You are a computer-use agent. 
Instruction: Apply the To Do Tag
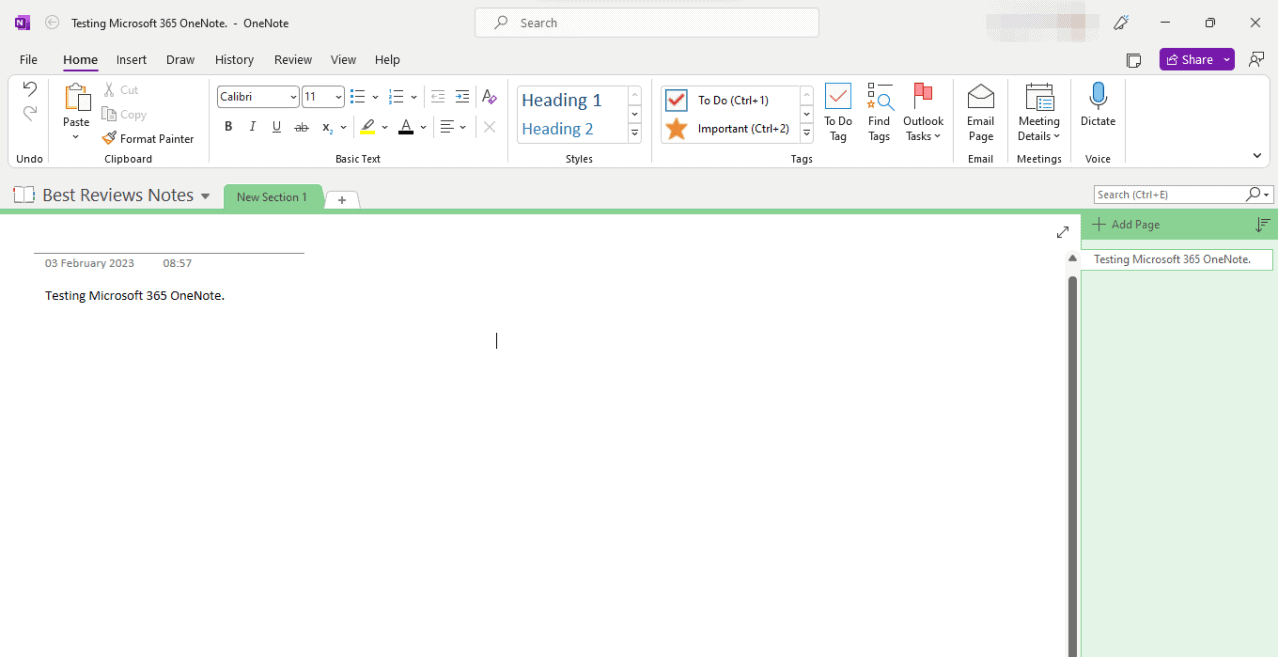(x=837, y=110)
